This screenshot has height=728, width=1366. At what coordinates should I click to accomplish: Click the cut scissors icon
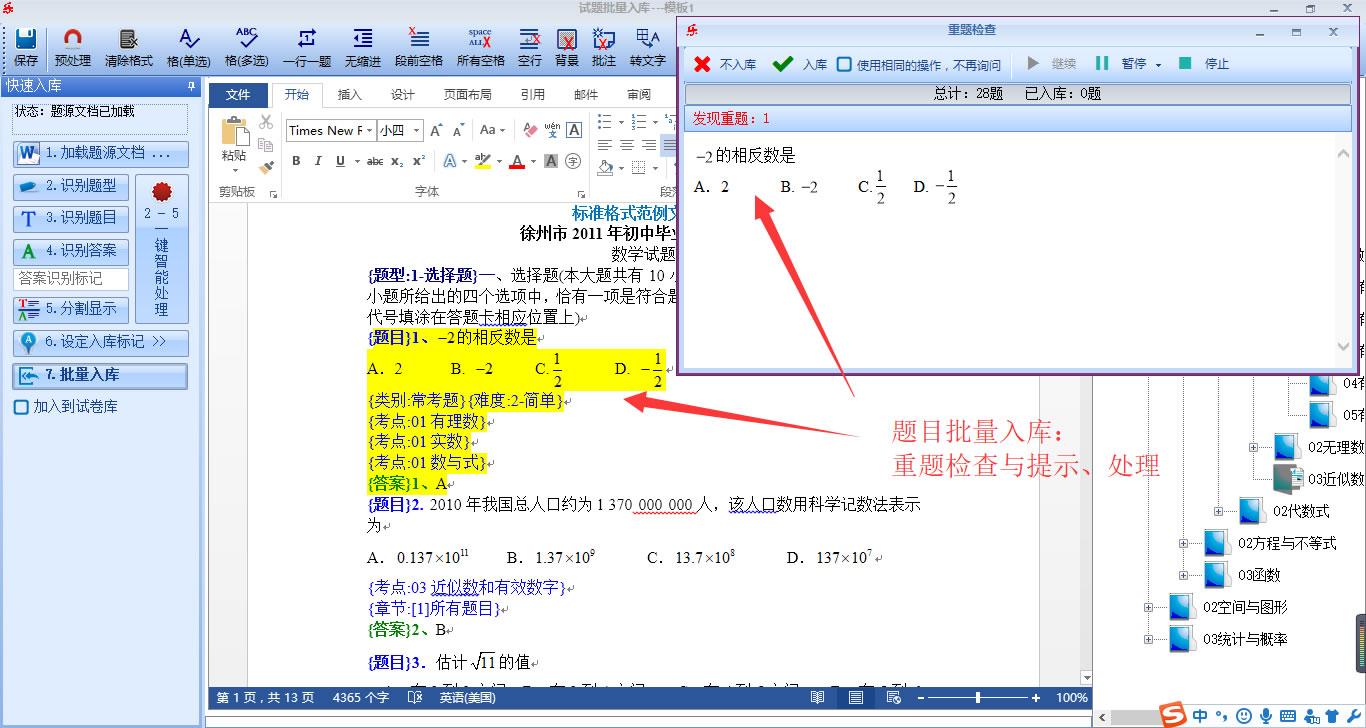pos(266,122)
